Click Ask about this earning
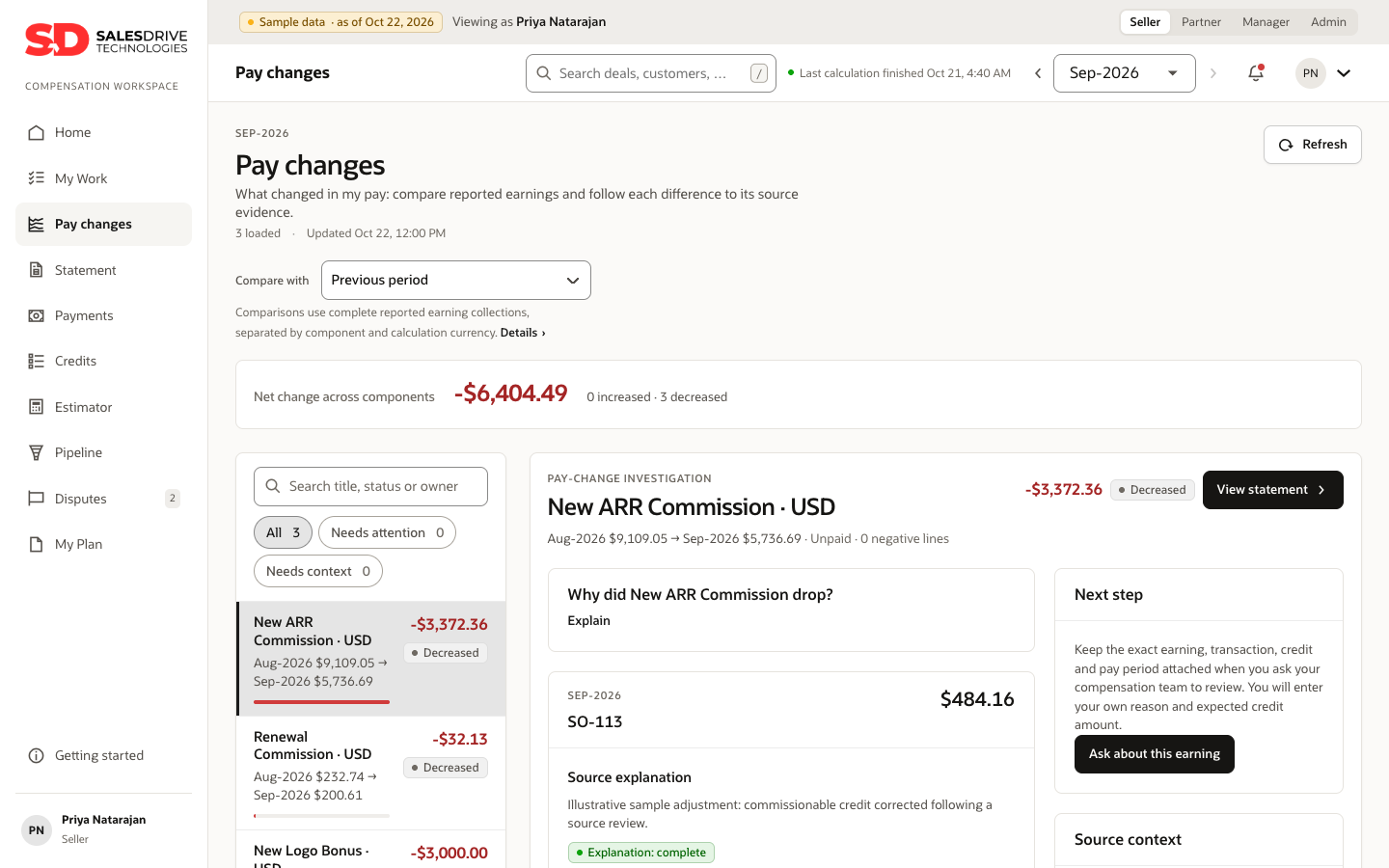The width and height of the screenshot is (1389, 868). (x=1155, y=754)
